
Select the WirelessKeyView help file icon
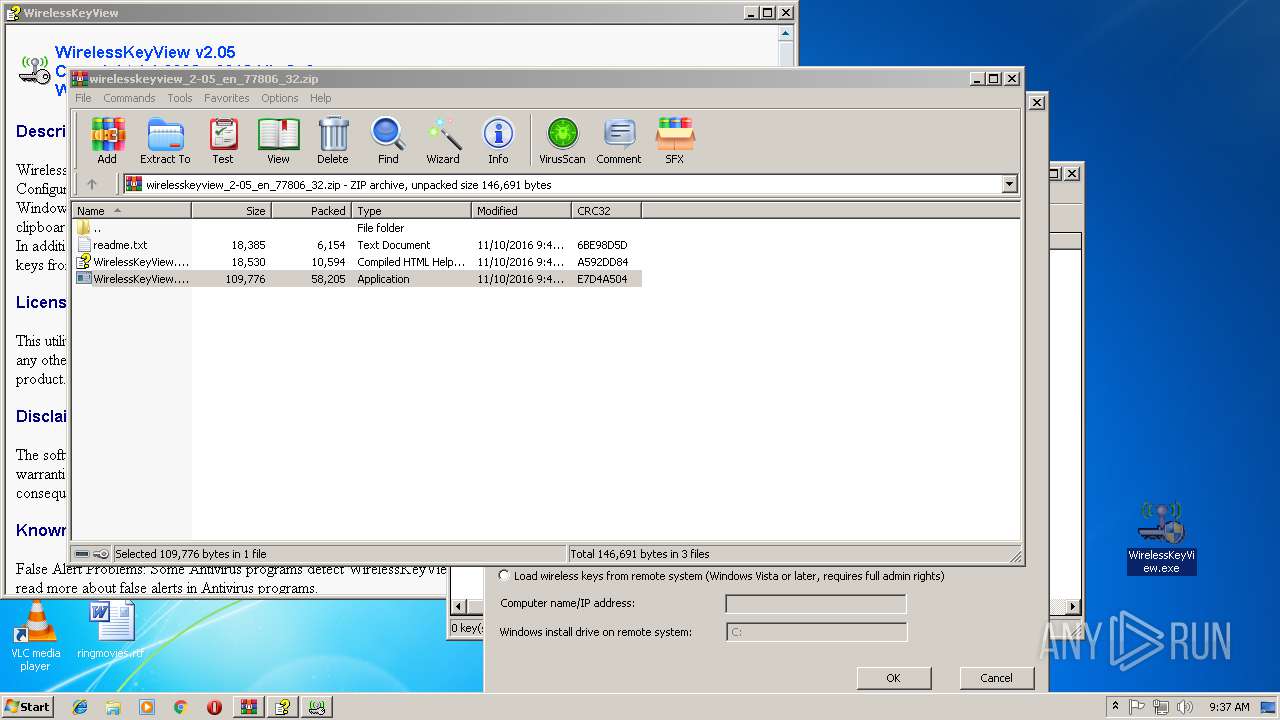tap(84, 262)
